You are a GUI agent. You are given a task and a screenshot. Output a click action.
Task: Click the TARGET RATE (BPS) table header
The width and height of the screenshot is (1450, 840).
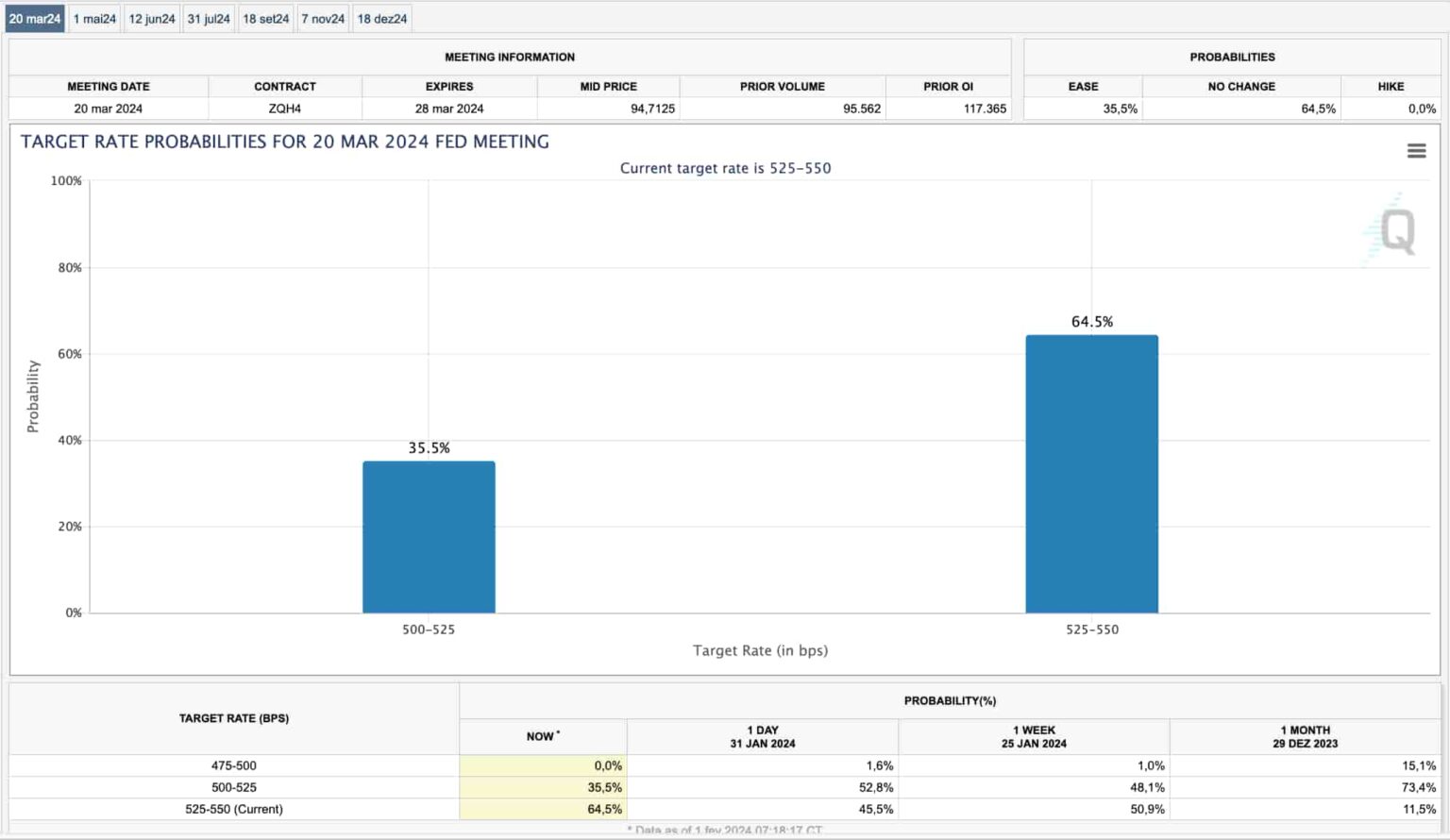click(x=233, y=718)
